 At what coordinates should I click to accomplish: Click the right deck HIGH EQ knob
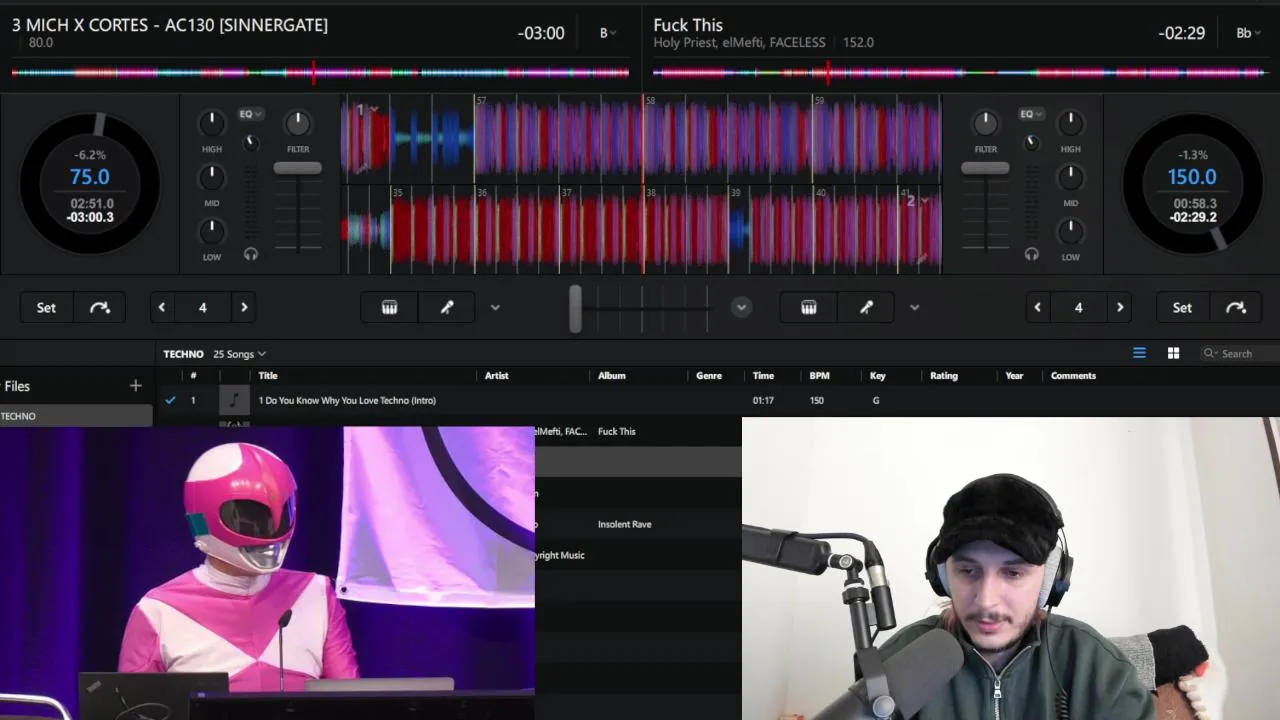(1071, 123)
